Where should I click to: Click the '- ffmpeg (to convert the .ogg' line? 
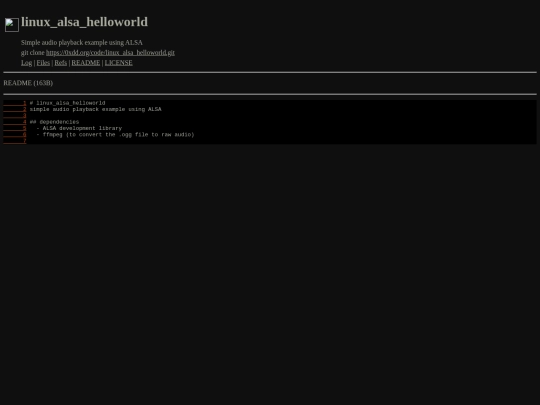115,135
